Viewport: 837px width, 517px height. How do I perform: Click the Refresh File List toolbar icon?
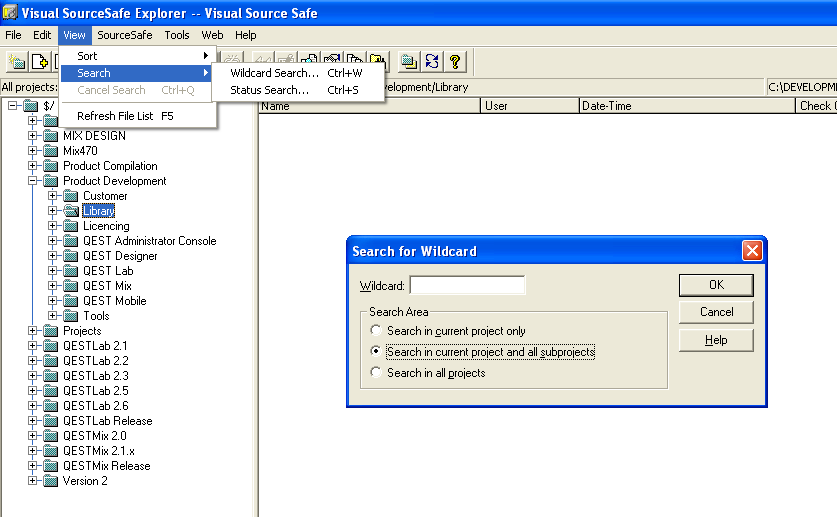432,62
